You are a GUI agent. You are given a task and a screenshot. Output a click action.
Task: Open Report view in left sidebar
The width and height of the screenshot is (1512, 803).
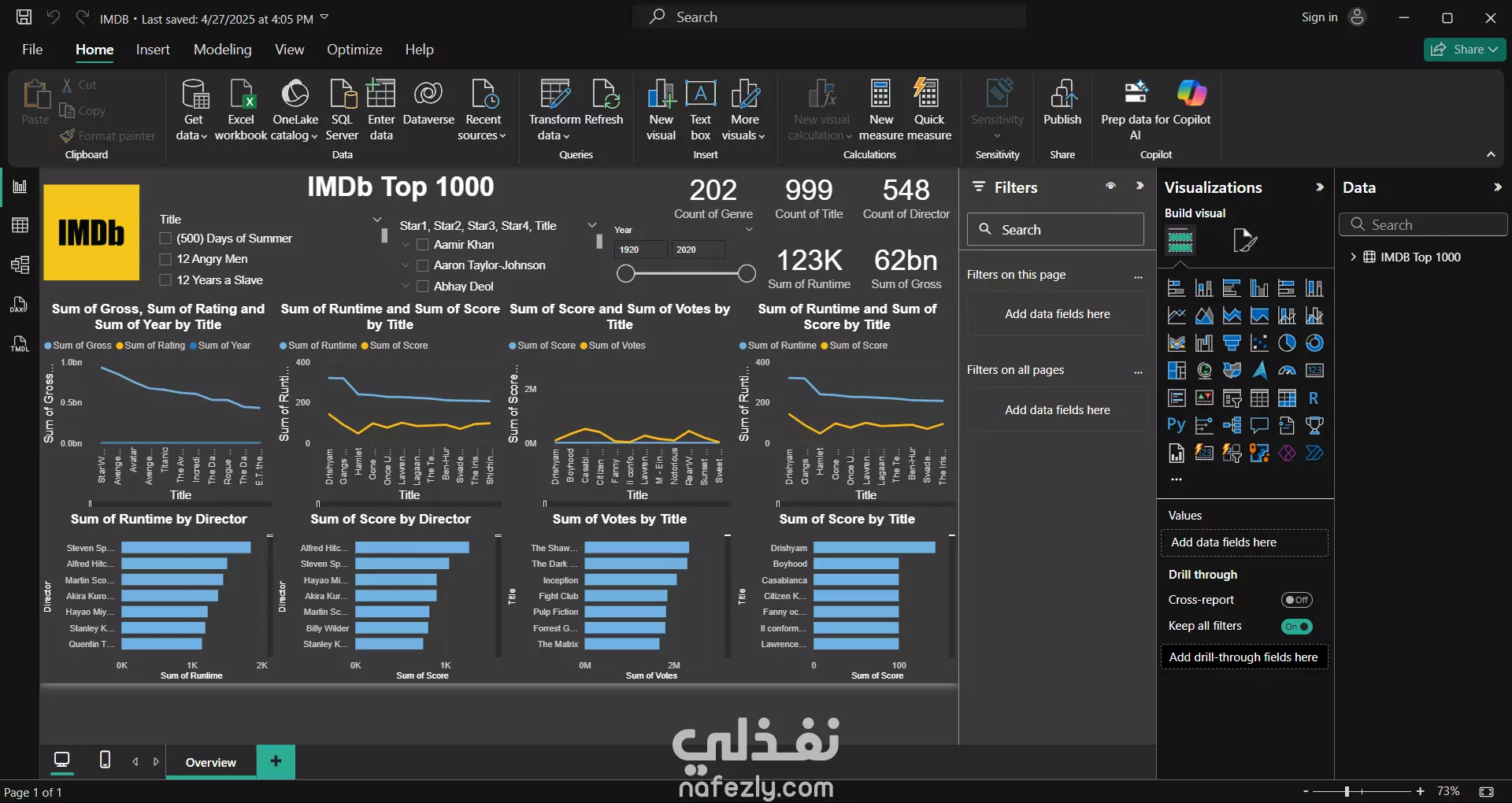tap(20, 187)
